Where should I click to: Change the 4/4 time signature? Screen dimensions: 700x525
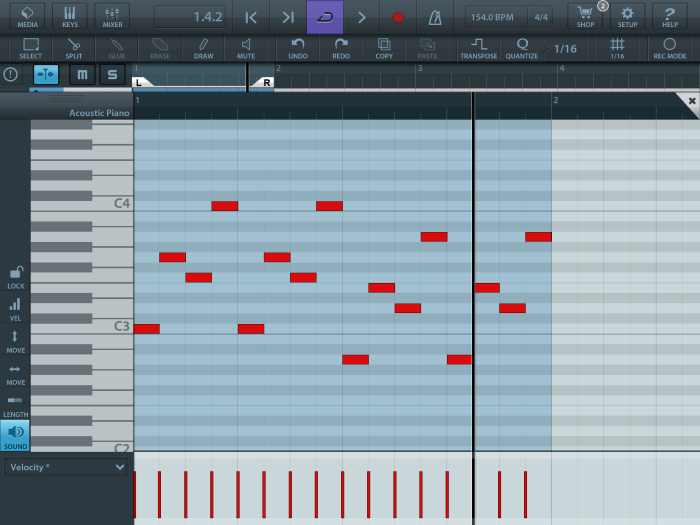[541, 17]
